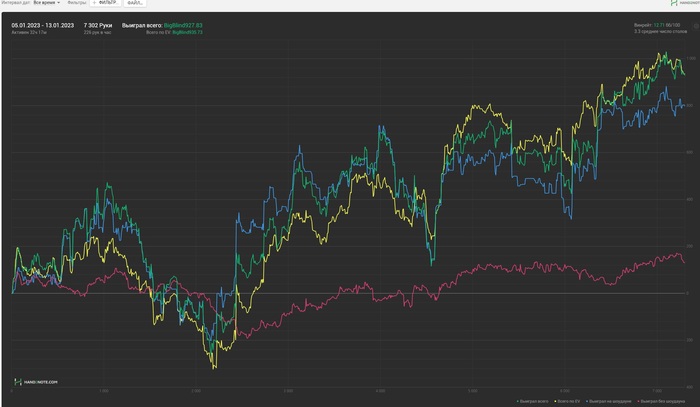
Task: Click the plus icon on the Фильтр button
Action: coord(94,3)
